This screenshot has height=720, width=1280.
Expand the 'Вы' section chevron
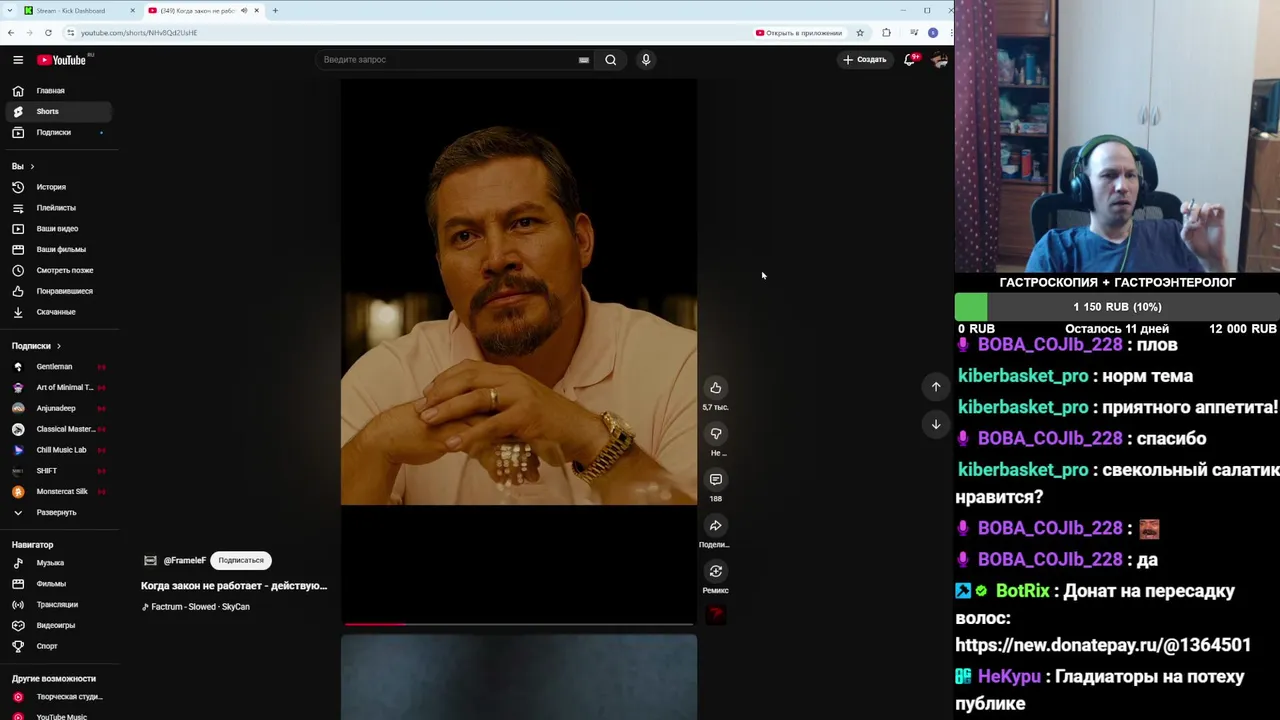tap(32, 166)
